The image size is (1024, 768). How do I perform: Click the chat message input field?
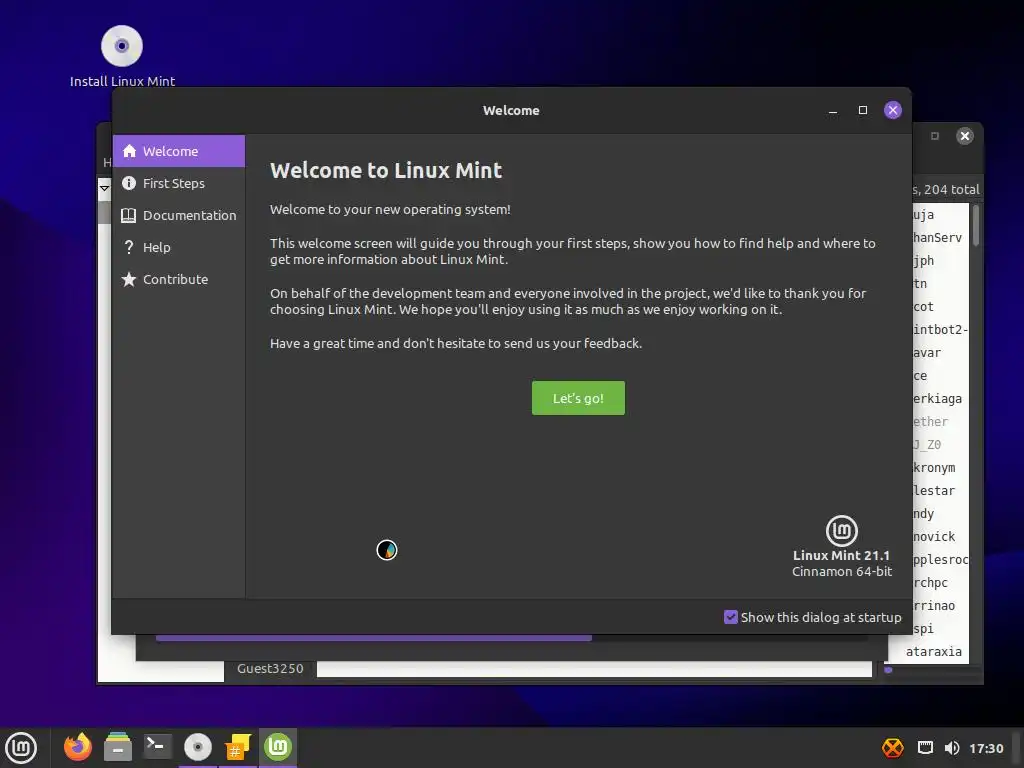point(594,669)
